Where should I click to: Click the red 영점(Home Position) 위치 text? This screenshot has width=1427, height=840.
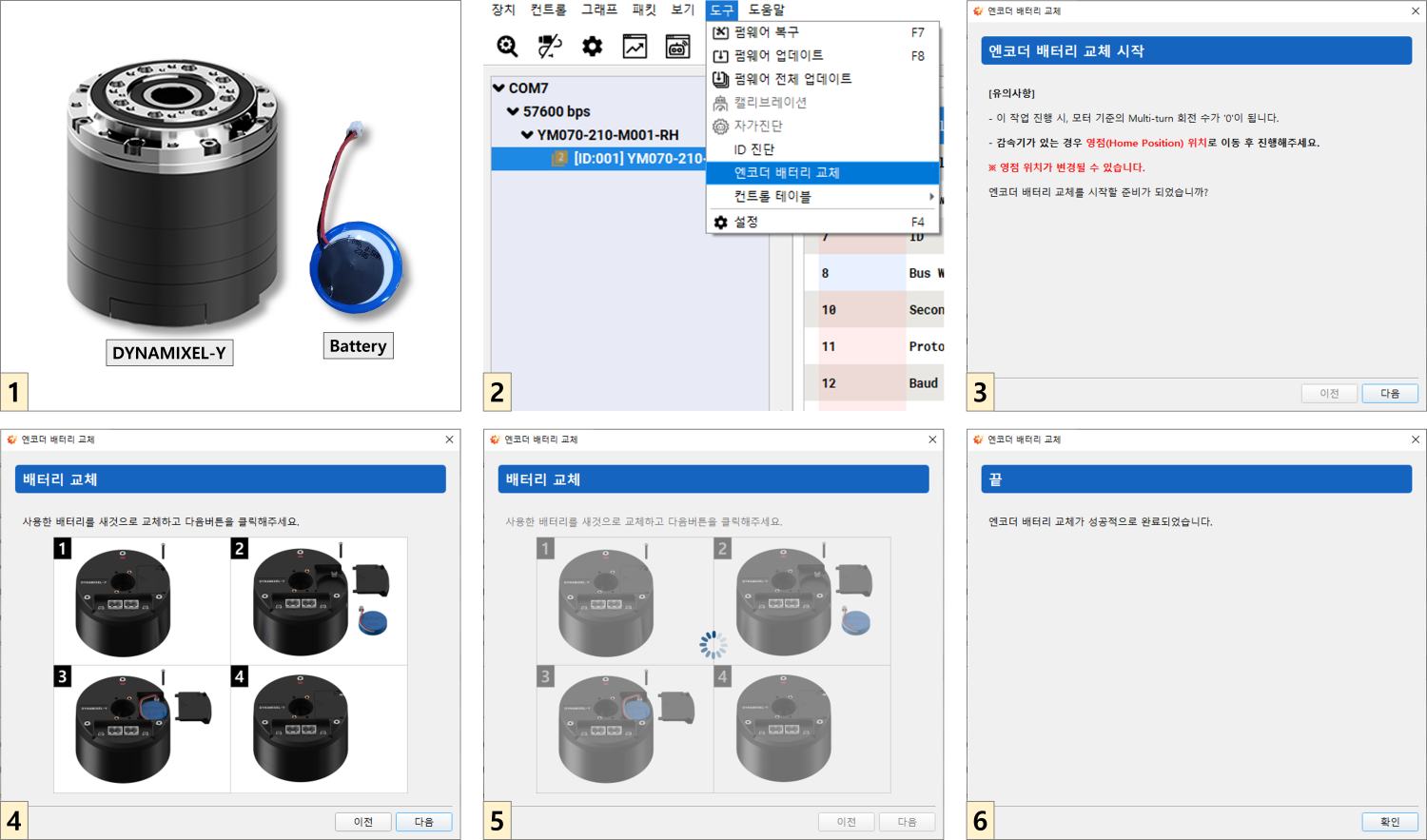(x=1146, y=143)
